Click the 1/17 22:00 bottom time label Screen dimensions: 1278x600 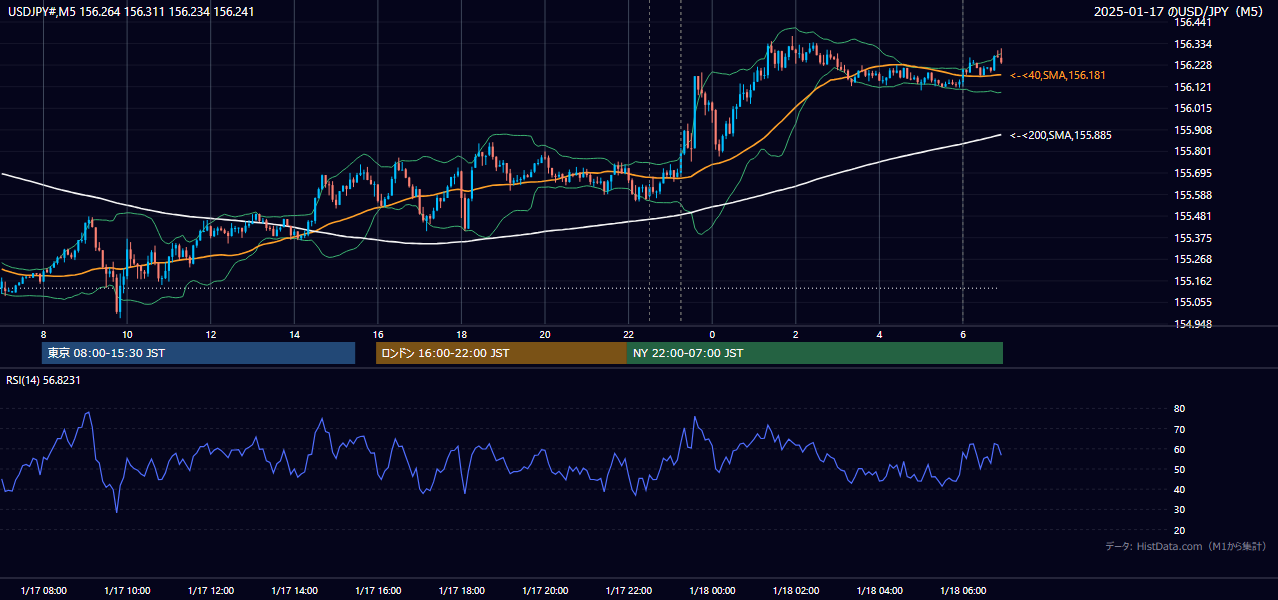pos(628,591)
